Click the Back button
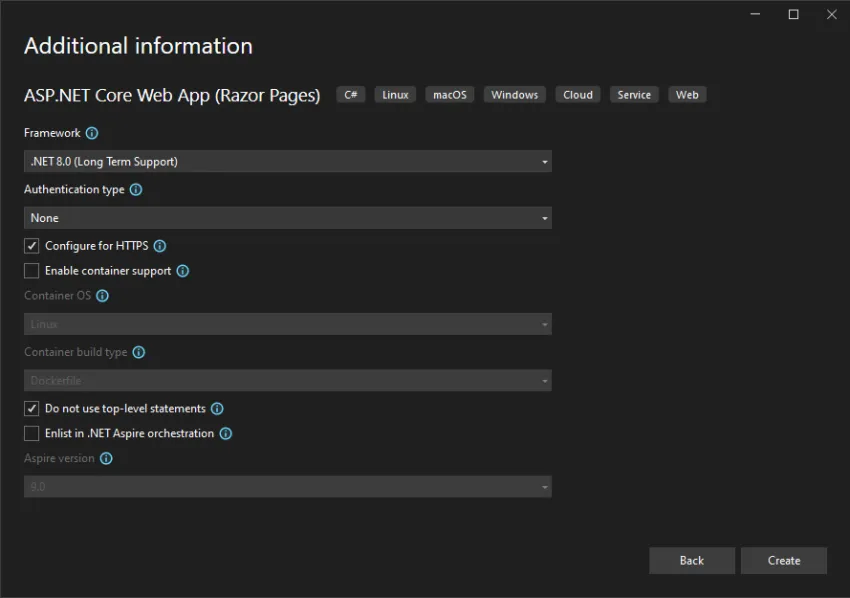Screen dimensions: 850x598 point(692,560)
